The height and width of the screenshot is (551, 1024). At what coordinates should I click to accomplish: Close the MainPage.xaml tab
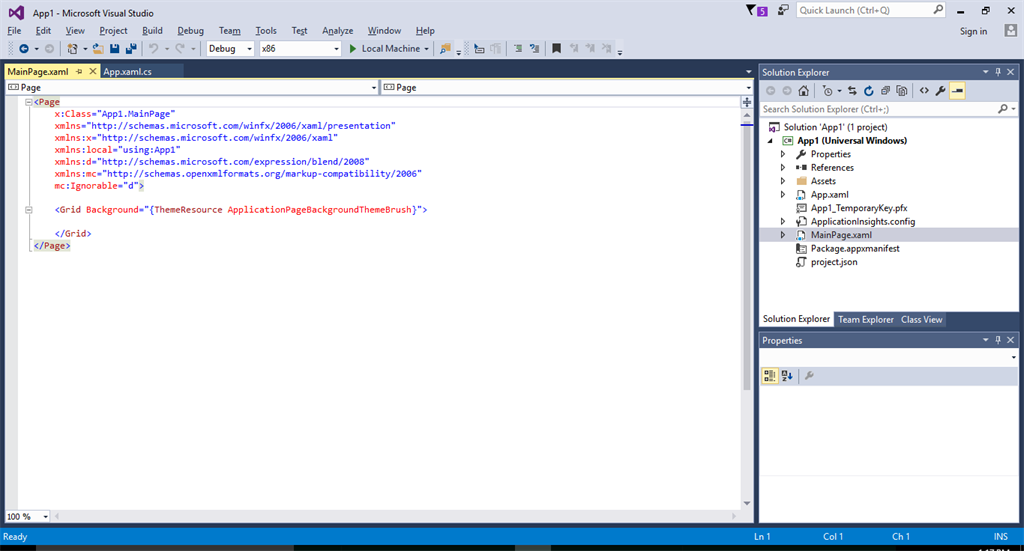(x=93, y=71)
